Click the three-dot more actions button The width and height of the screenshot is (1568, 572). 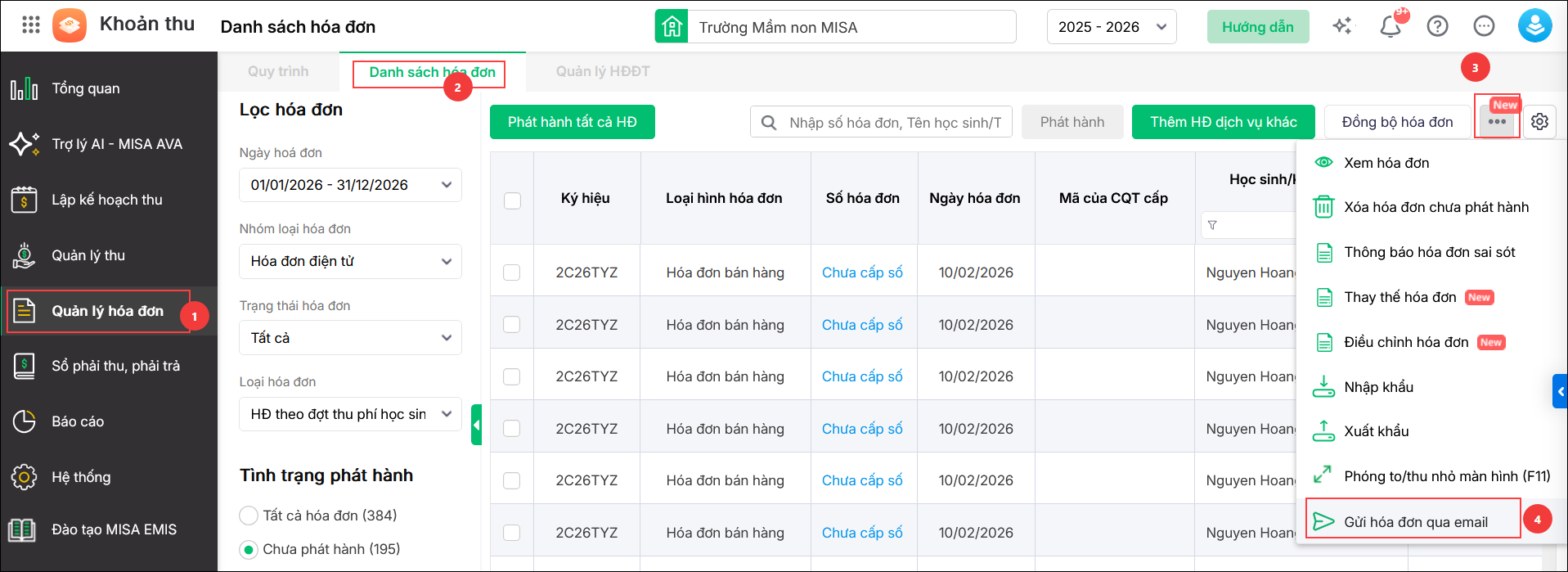point(1497,122)
